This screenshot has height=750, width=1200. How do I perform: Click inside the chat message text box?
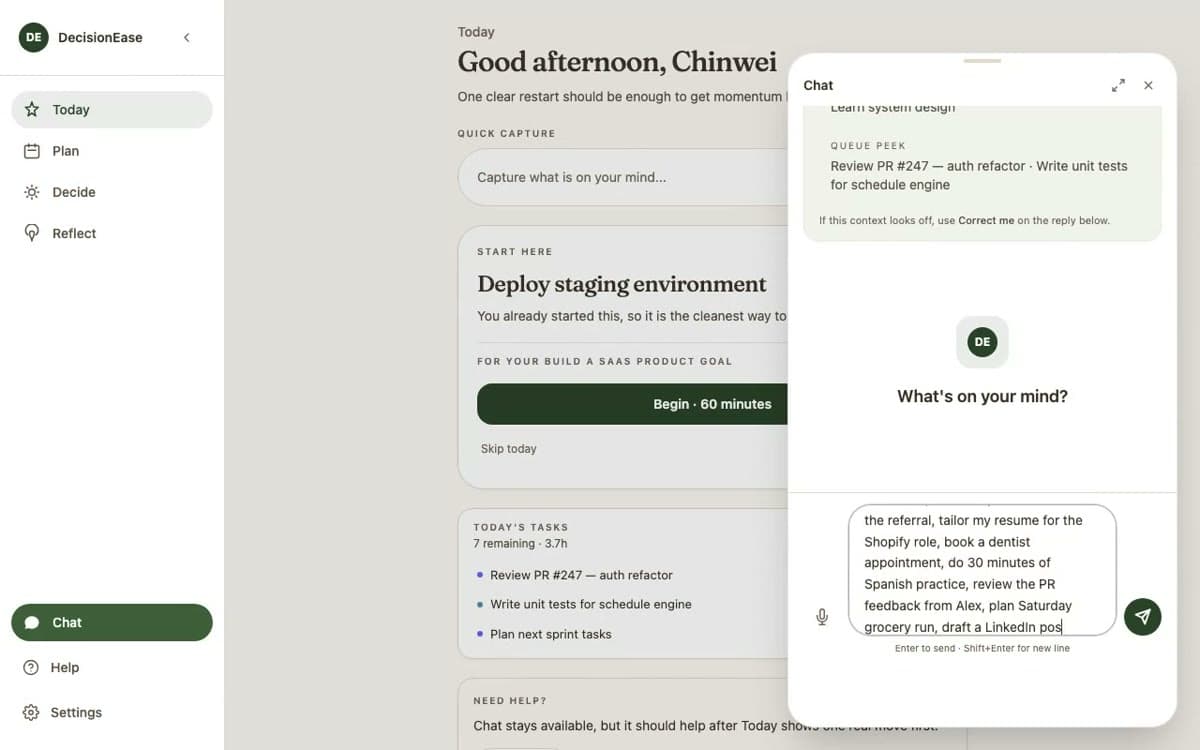(982, 570)
